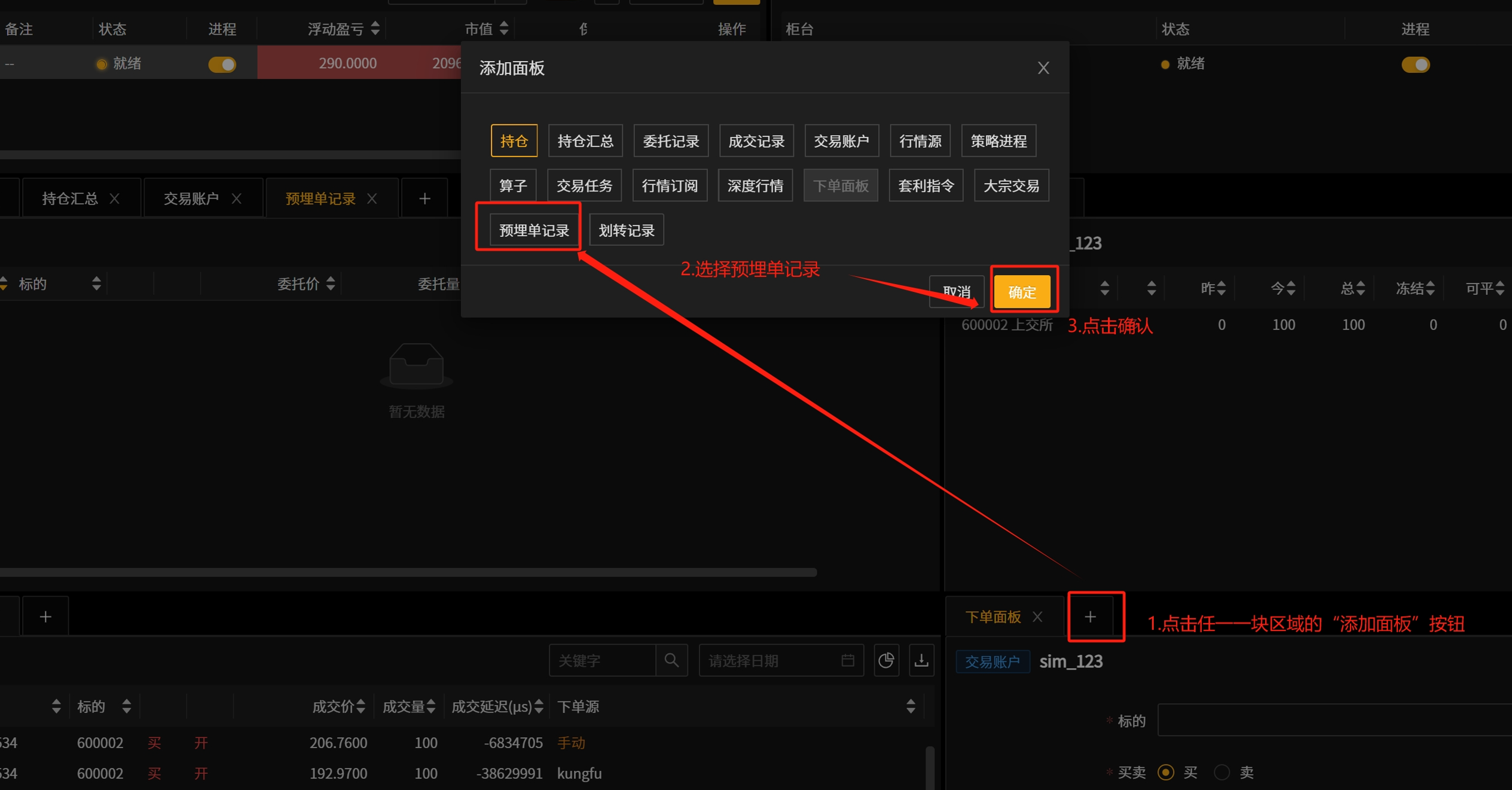Click the plus icon next to 下单面板 tab
Screen dimensions: 1512x790
pos(1091,616)
